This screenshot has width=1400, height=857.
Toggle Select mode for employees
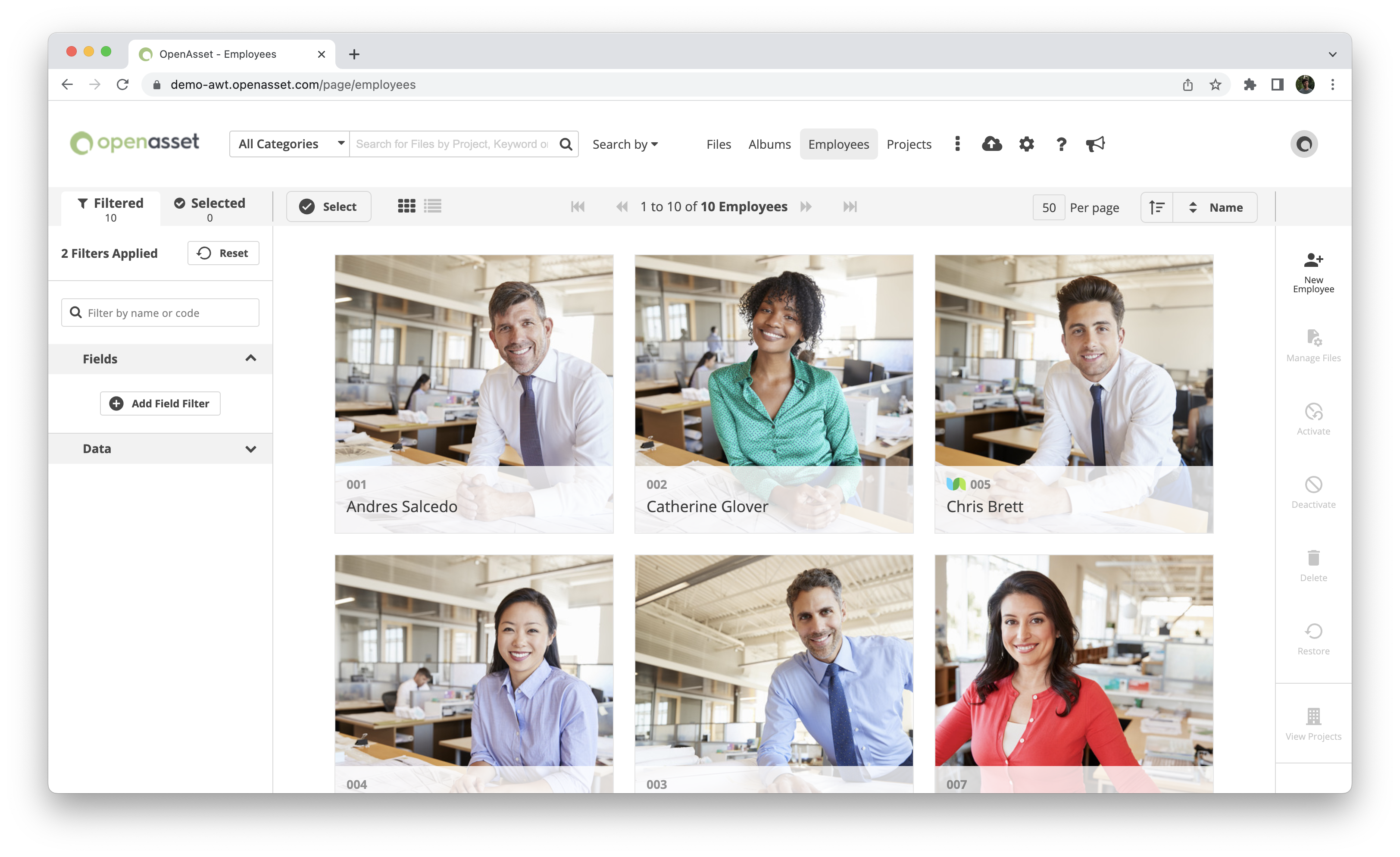tap(328, 207)
